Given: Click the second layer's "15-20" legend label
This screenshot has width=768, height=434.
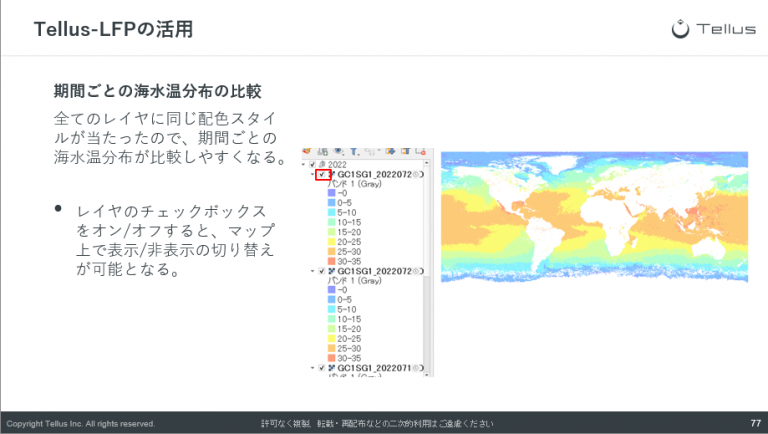Looking at the screenshot, I should 349,329.
